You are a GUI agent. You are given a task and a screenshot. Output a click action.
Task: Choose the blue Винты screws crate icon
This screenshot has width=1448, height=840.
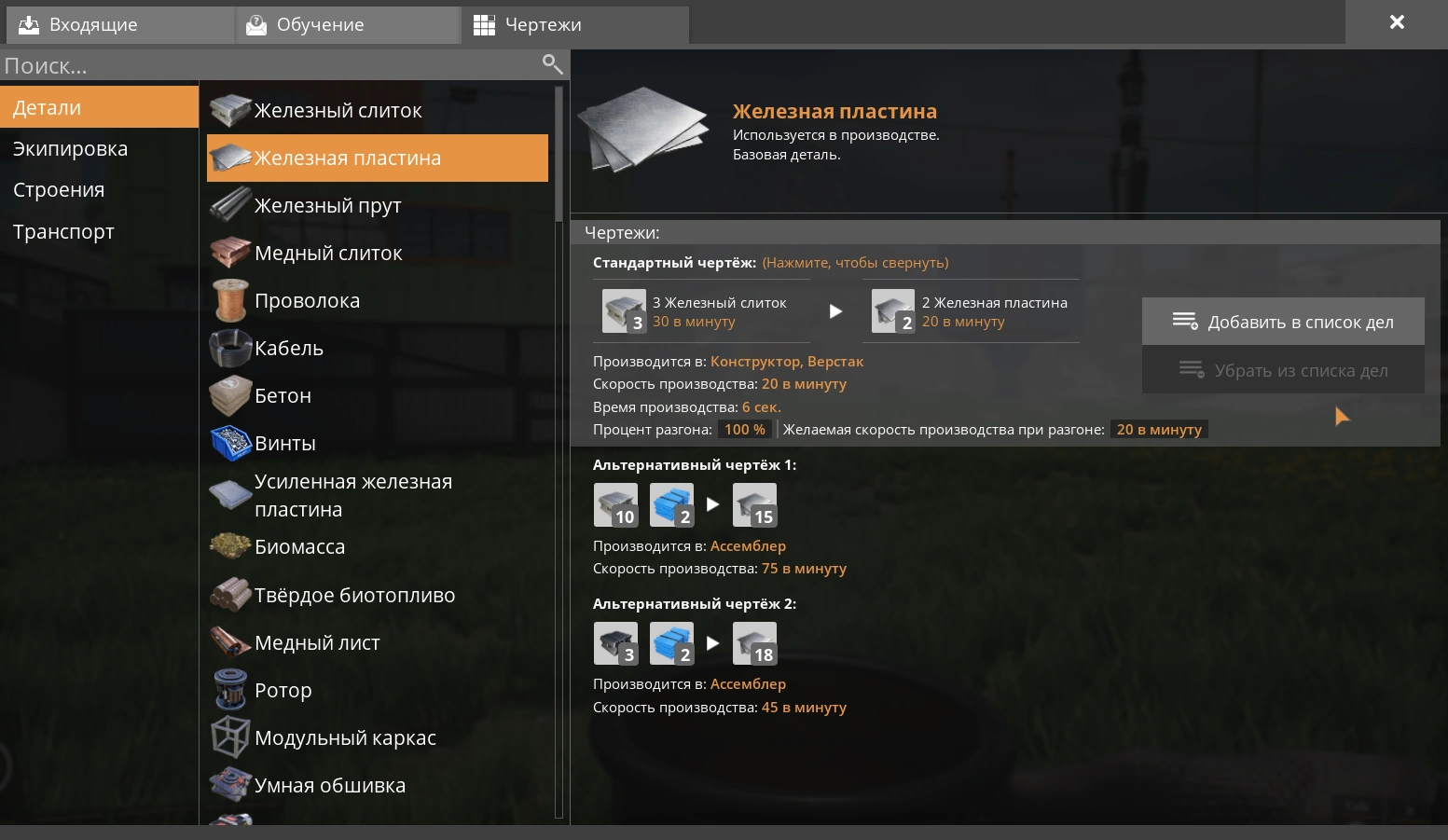pyautogui.click(x=230, y=443)
